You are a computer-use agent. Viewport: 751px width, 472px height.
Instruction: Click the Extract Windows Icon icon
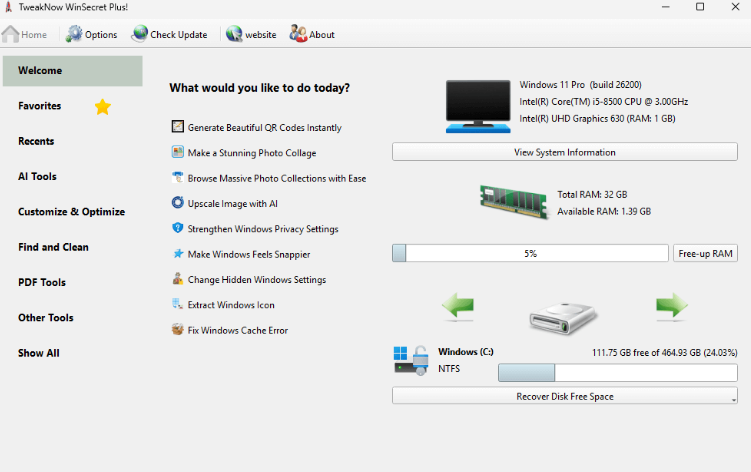coord(178,304)
